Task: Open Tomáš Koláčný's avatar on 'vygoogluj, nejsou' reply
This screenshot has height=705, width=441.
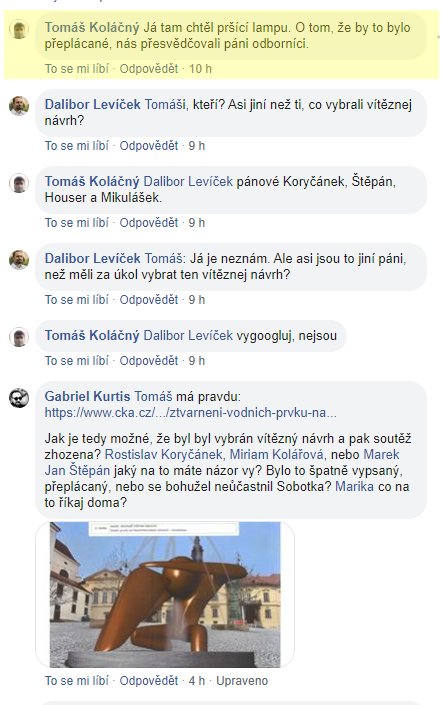Action: (19, 337)
